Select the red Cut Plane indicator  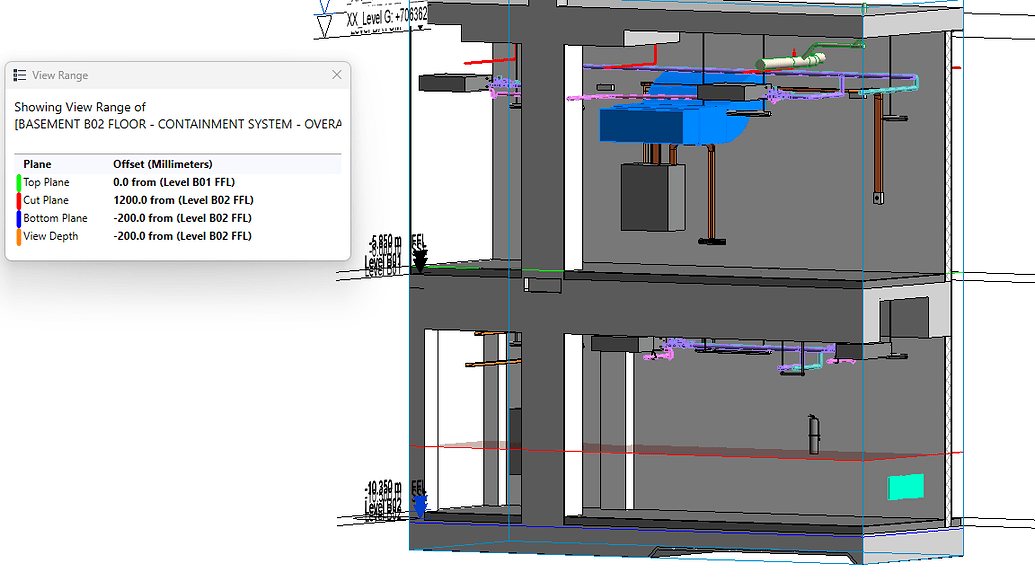[x=18, y=199]
